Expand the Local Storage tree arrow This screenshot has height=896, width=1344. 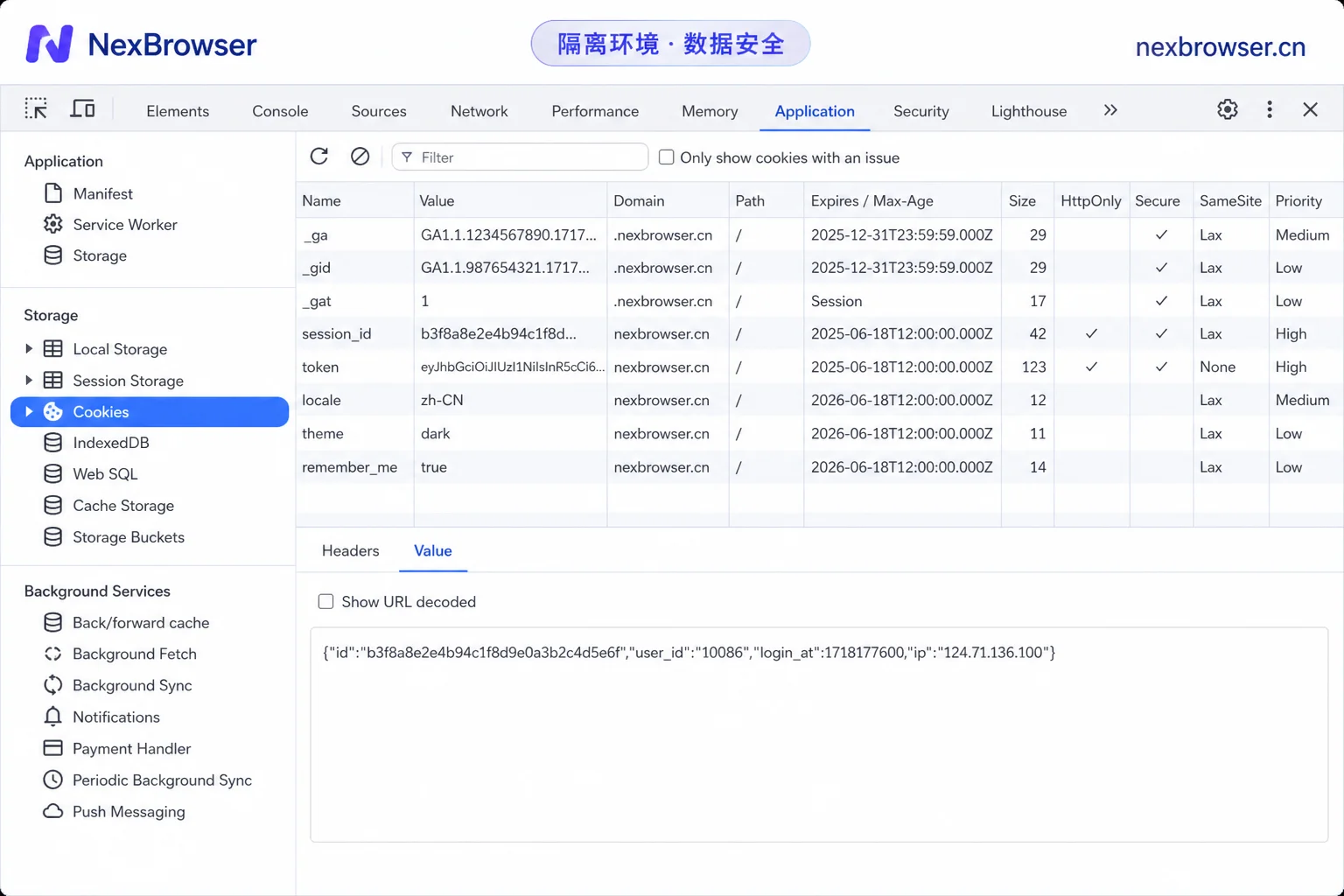(x=29, y=348)
